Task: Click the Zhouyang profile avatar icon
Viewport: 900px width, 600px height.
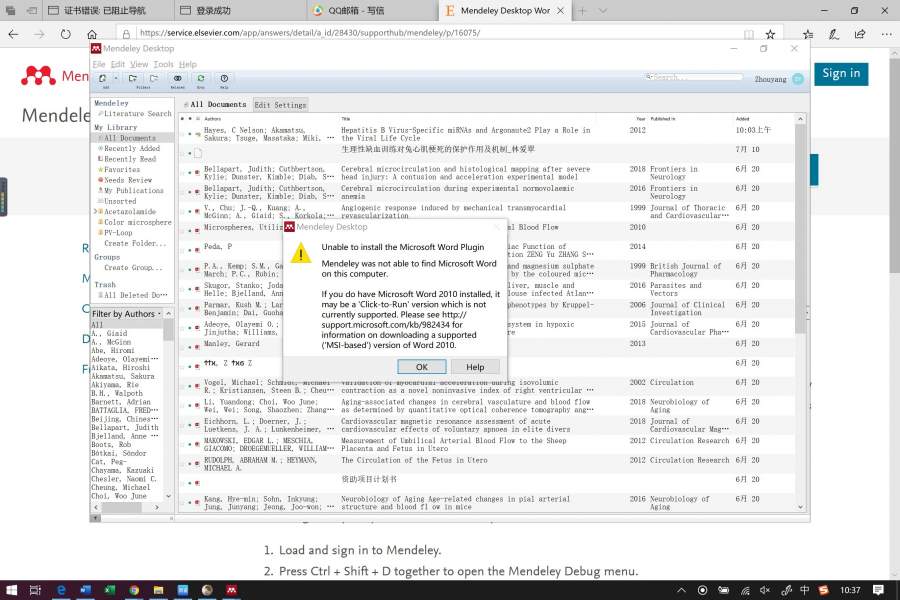Action: [x=797, y=79]
